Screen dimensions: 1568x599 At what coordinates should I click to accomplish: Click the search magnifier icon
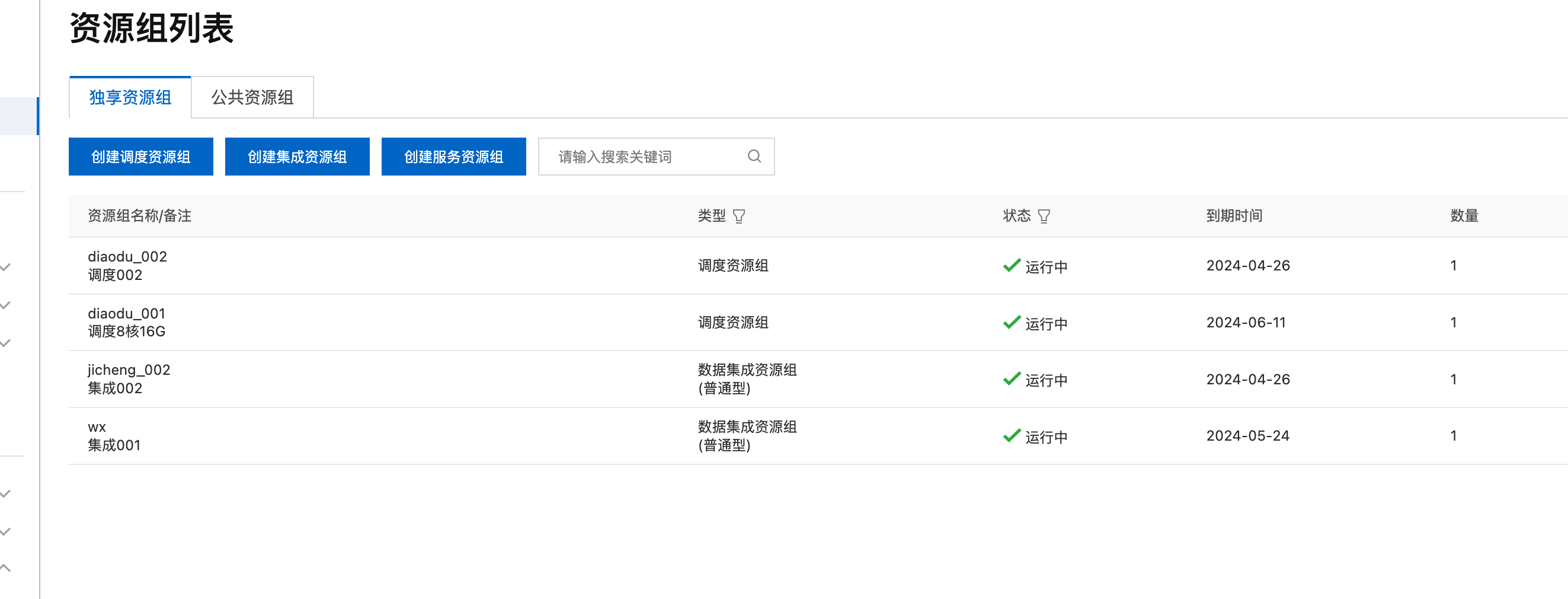click(754, 157)
